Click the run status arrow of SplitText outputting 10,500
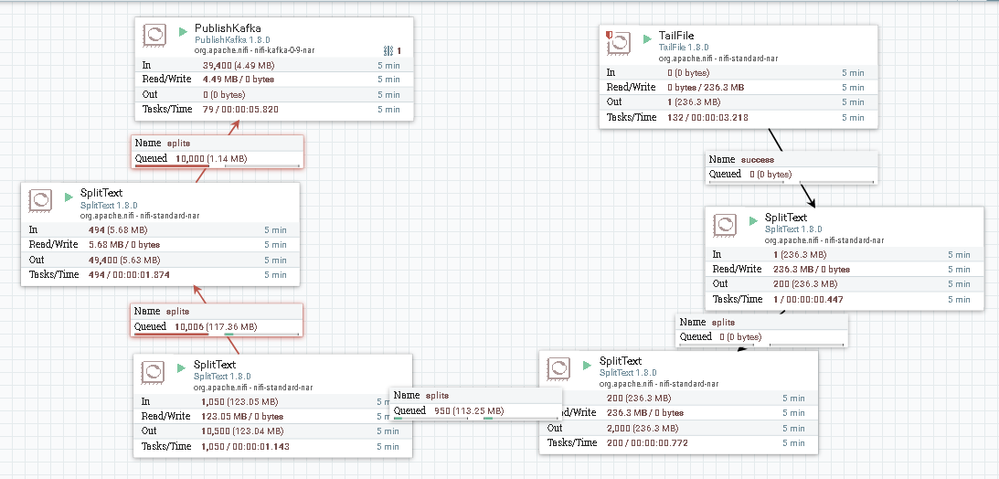 pyautogui.click(x=182, y=366)
